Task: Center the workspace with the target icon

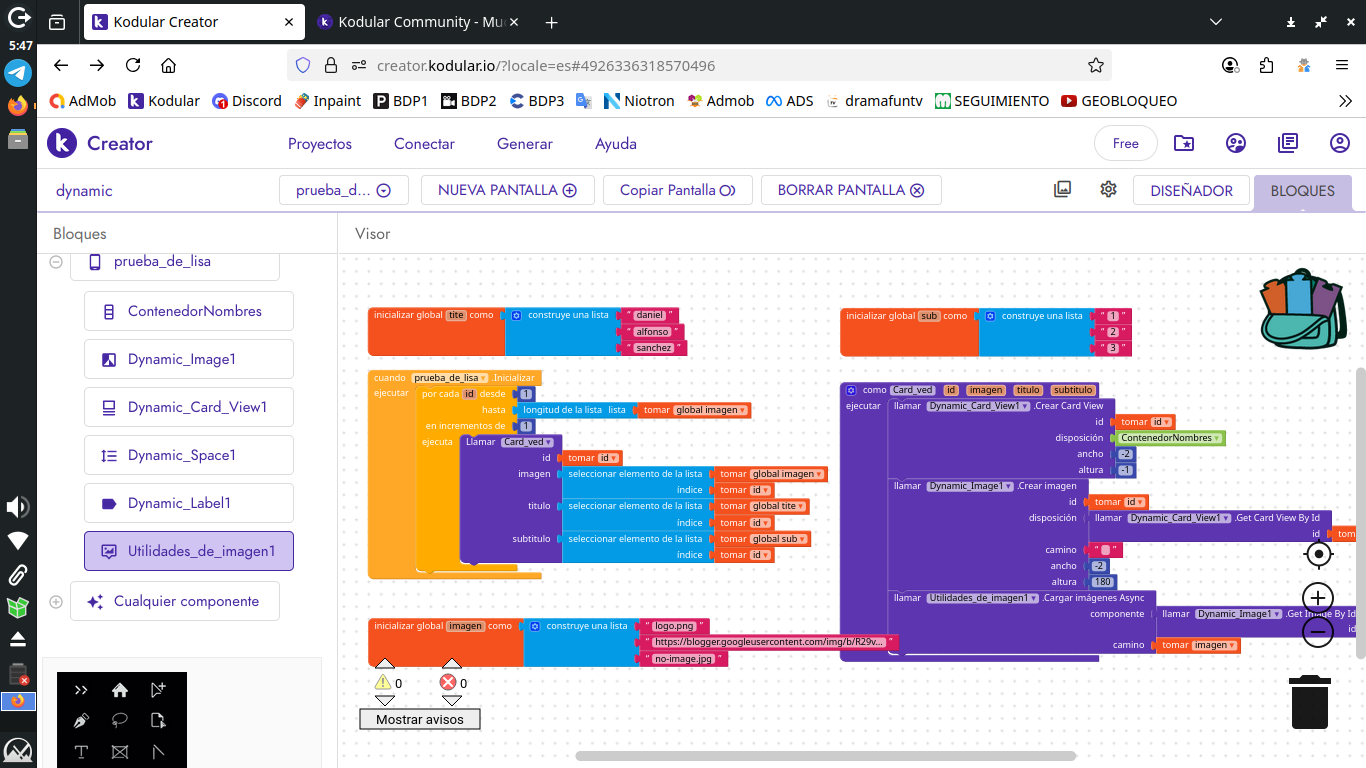Action: pyautogui.click(x=1319, y=553)
